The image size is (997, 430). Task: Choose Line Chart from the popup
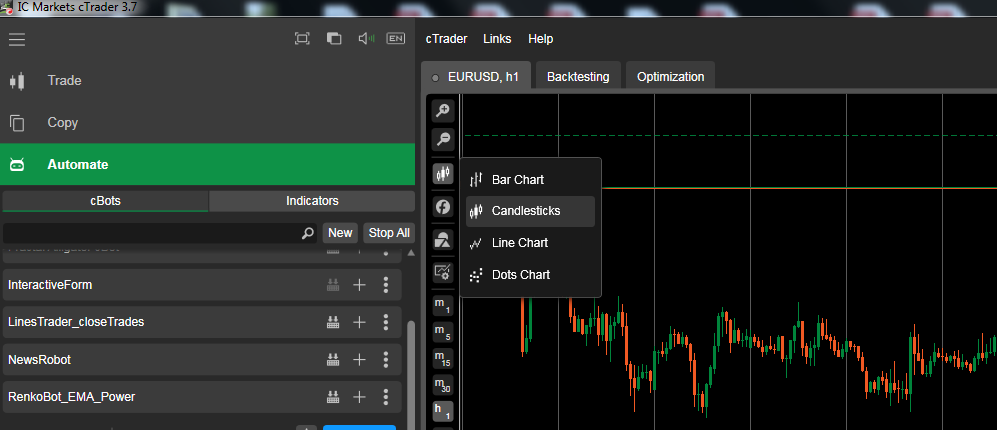point(530,243)
